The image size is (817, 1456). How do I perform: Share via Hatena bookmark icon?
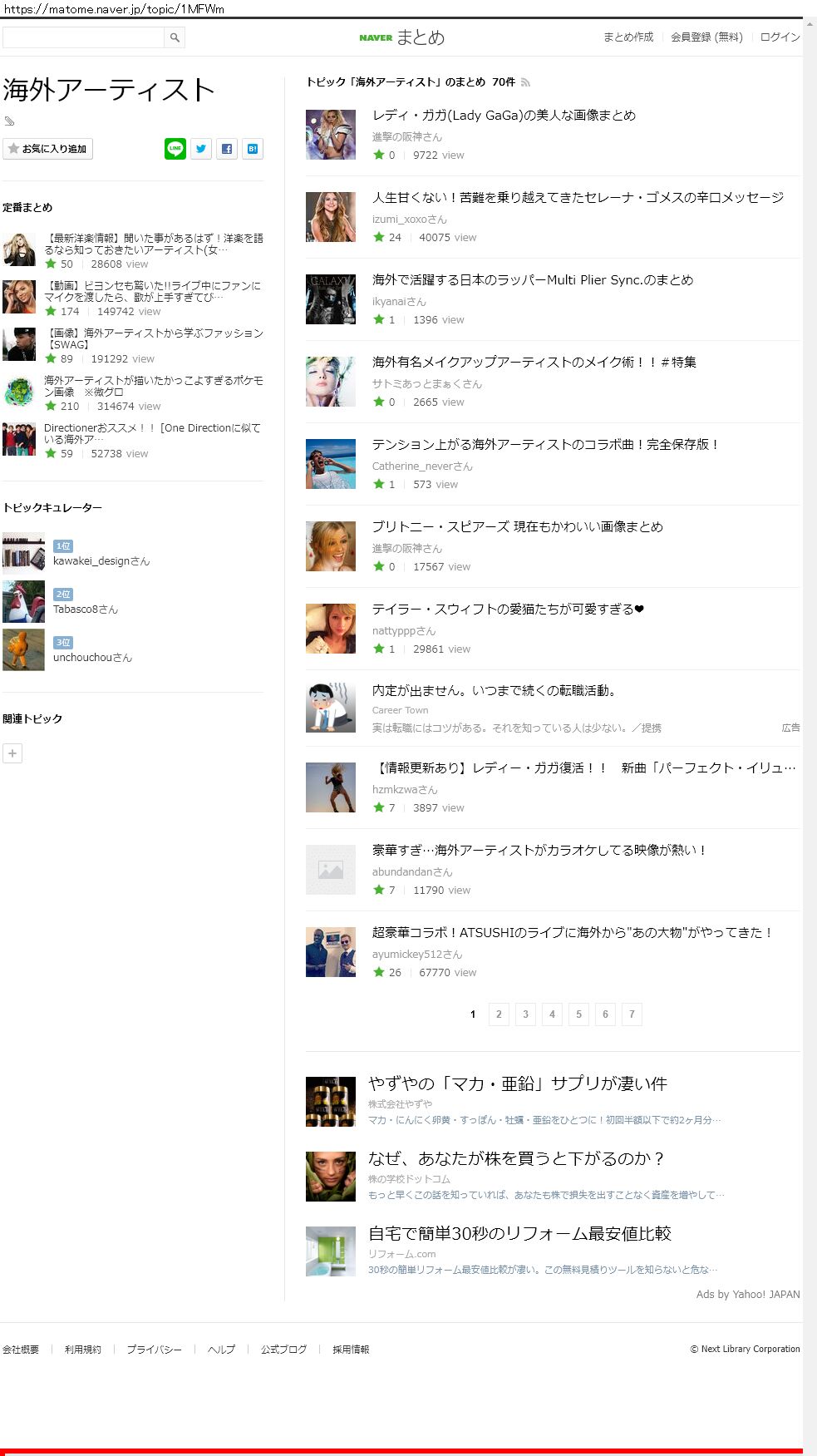[253, 149]
